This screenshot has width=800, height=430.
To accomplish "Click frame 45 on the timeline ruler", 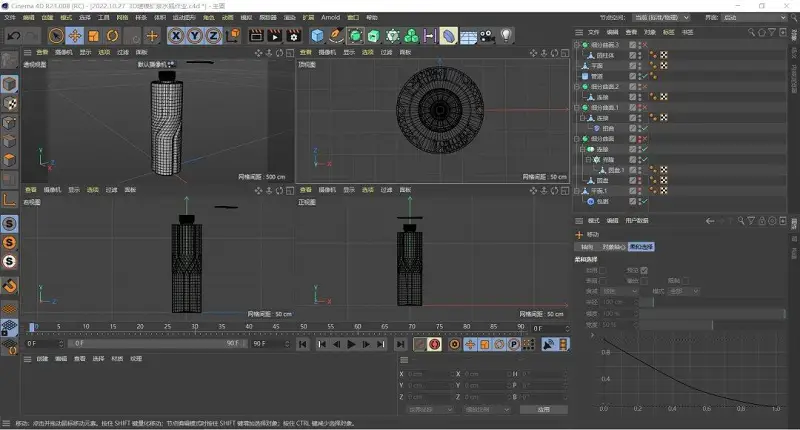I will (276, 326).
